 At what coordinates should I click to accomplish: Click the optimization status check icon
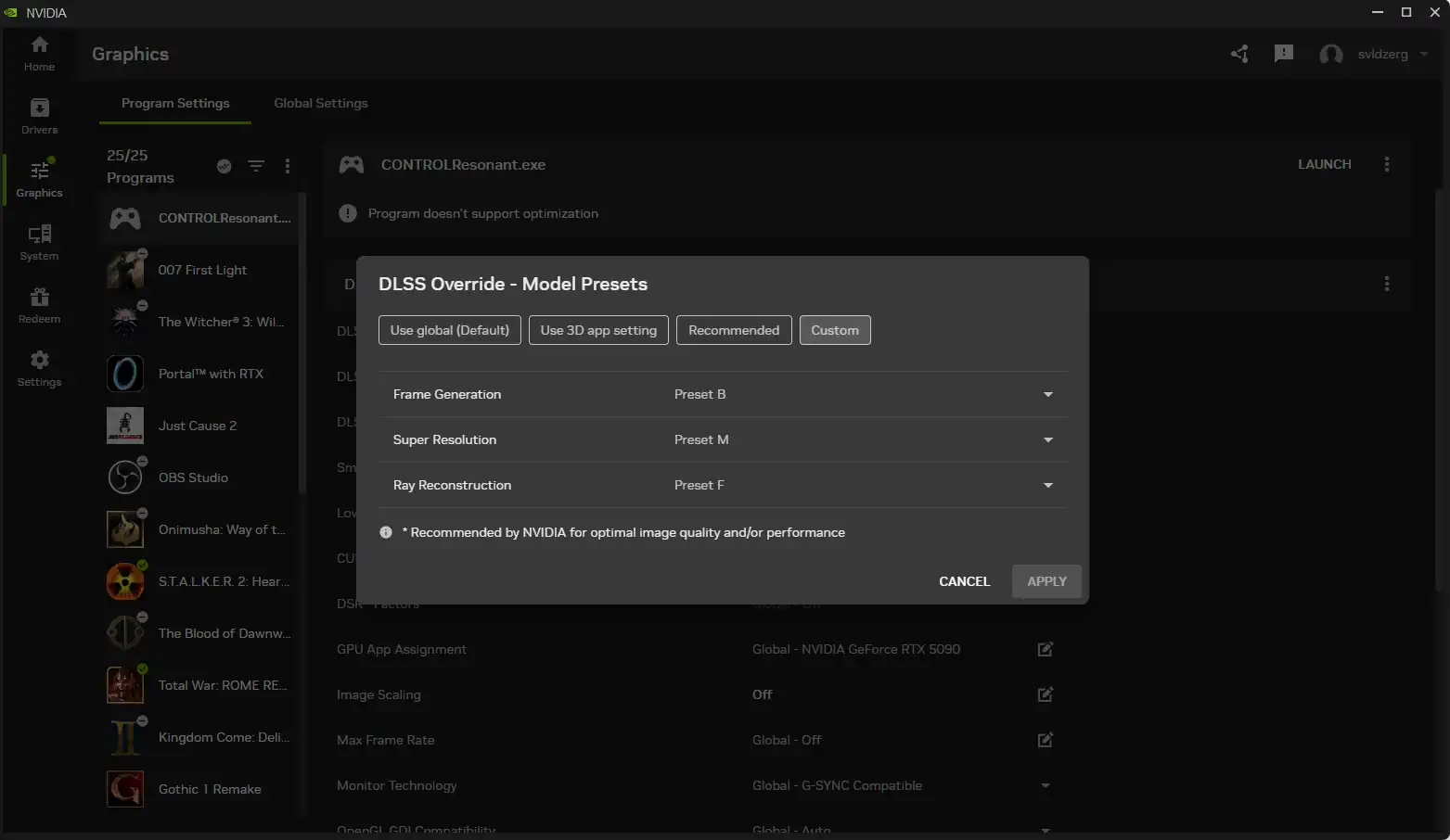click(x=224, y=166)
